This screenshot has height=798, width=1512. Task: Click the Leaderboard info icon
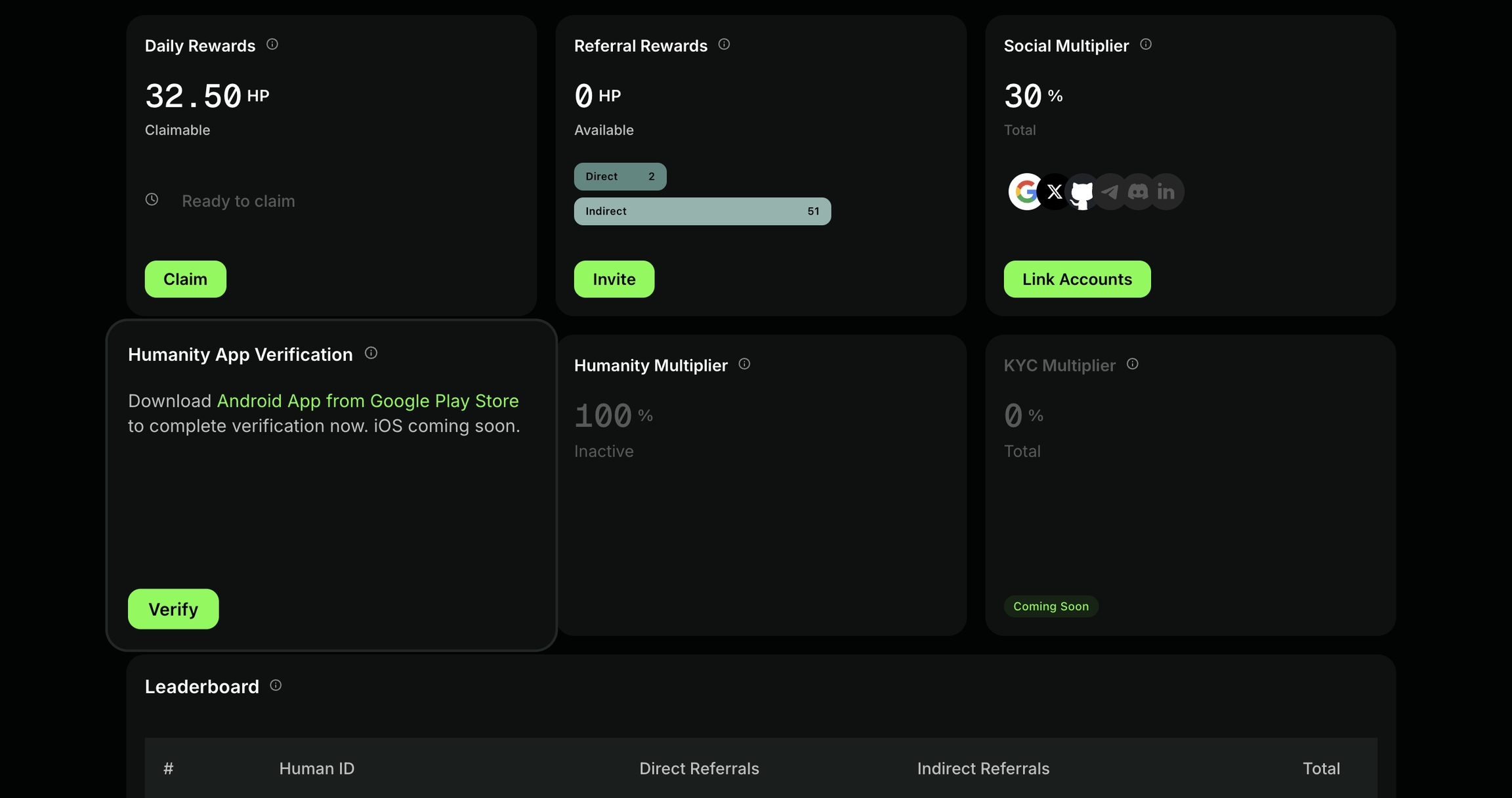(x=276, y=686)
